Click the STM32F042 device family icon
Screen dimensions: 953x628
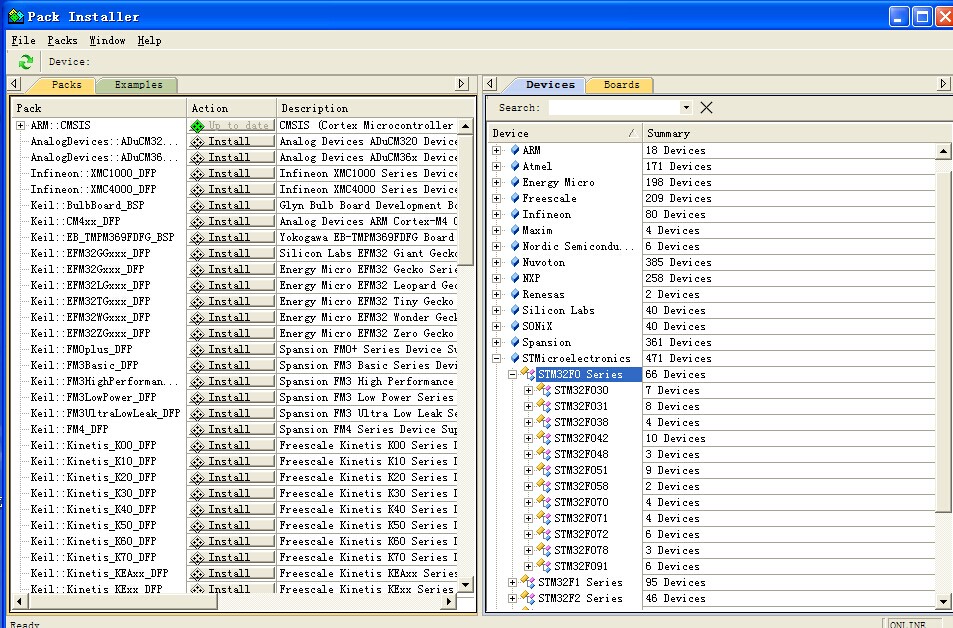pyautogui.click(x=544, y=438)
